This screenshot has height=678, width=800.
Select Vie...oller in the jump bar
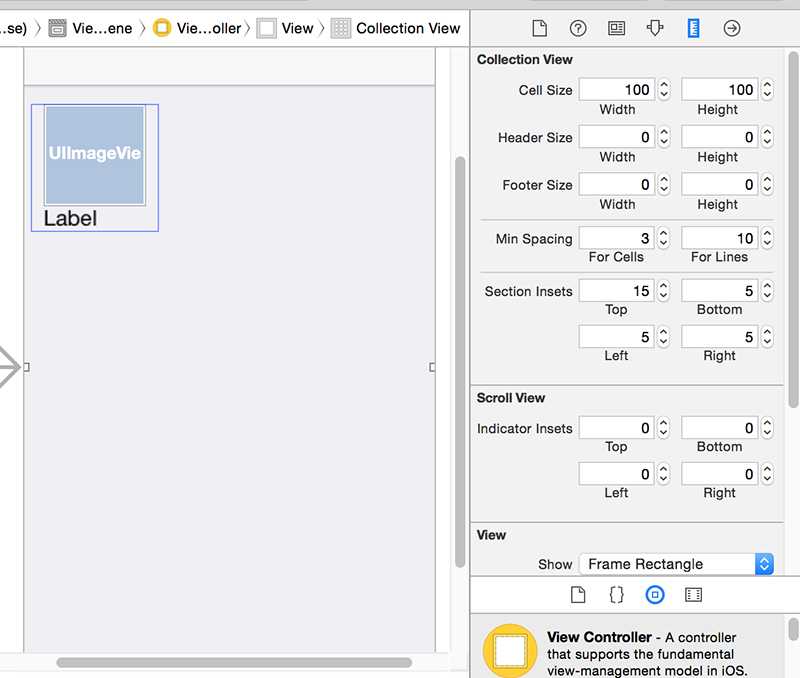[197, 28]
